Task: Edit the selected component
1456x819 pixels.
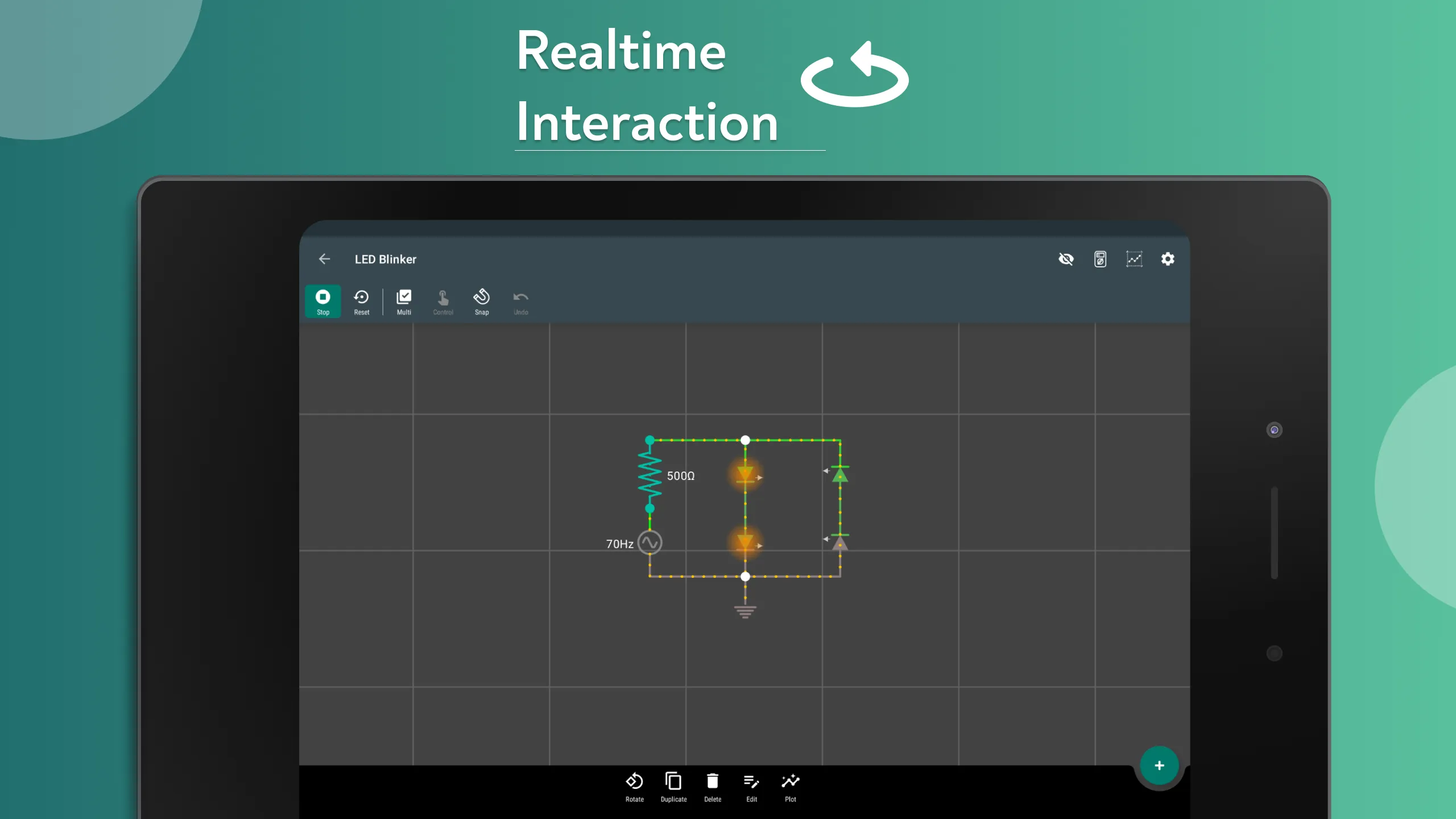Action: (x=751, y=787)
